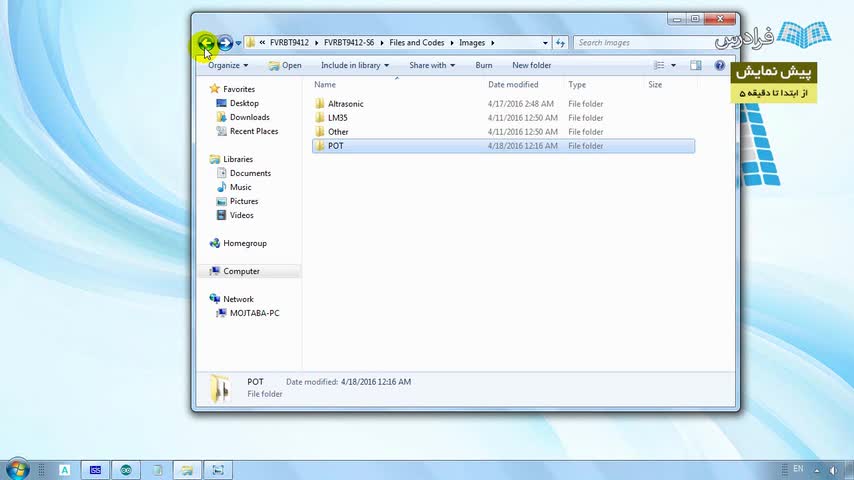Click the Files and Codes breadcrumb
854x480 pixels.
417,42
